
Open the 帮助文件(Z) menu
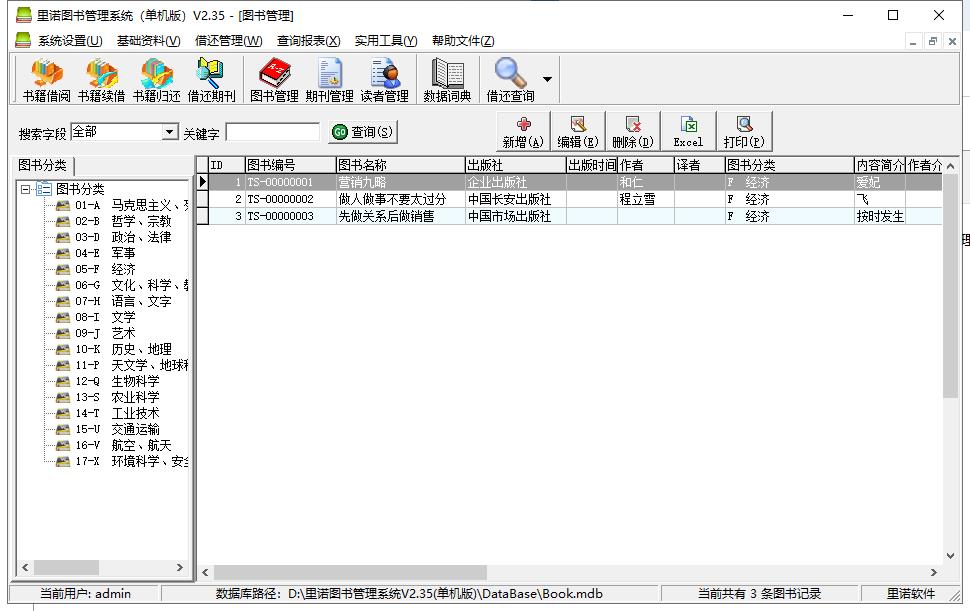point(463,41)
